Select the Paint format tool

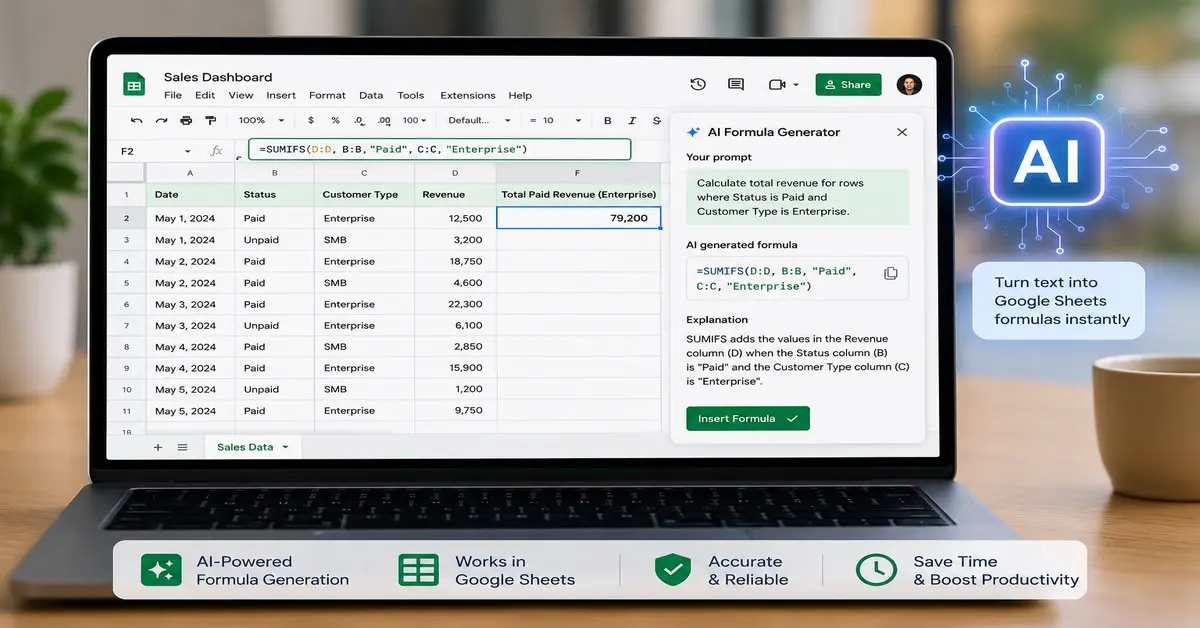pyautogui.click(x=210, y=121)
